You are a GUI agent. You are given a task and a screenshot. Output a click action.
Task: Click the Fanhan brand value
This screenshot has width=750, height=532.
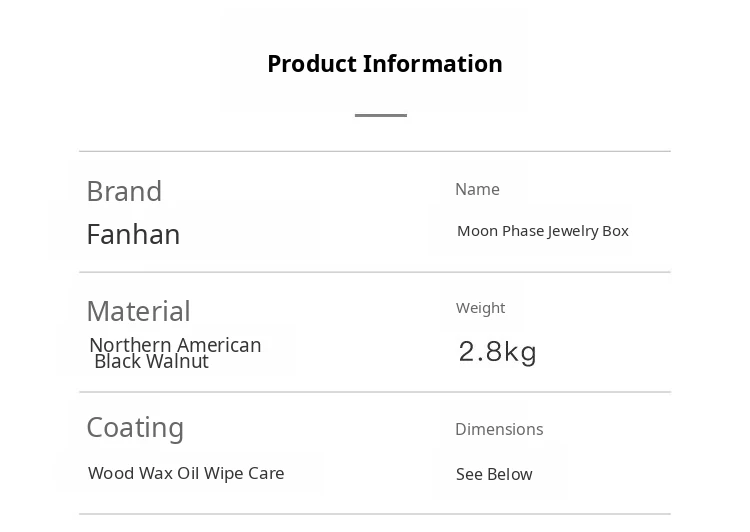pos(133,235)
